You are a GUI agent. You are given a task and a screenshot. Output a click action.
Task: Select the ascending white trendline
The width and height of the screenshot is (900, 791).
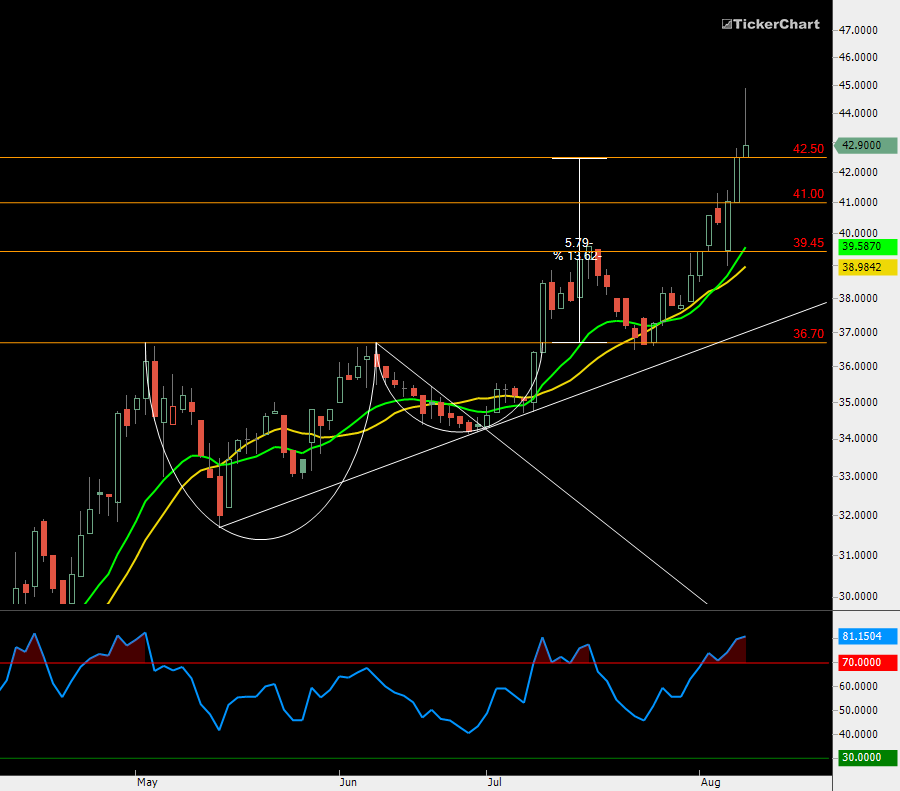pos(523,414)
